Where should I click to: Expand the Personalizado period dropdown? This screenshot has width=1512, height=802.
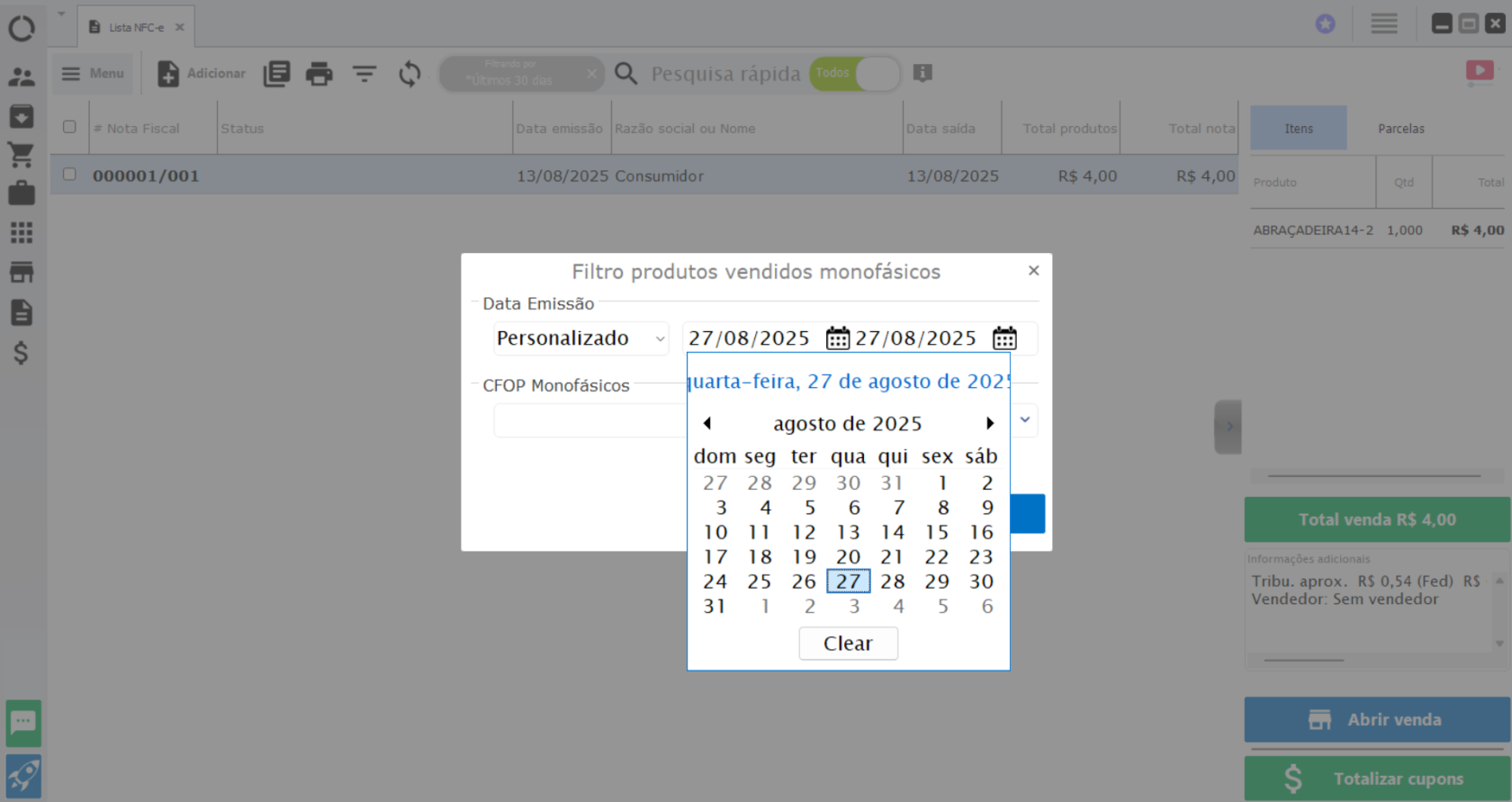tap(580, 338)
